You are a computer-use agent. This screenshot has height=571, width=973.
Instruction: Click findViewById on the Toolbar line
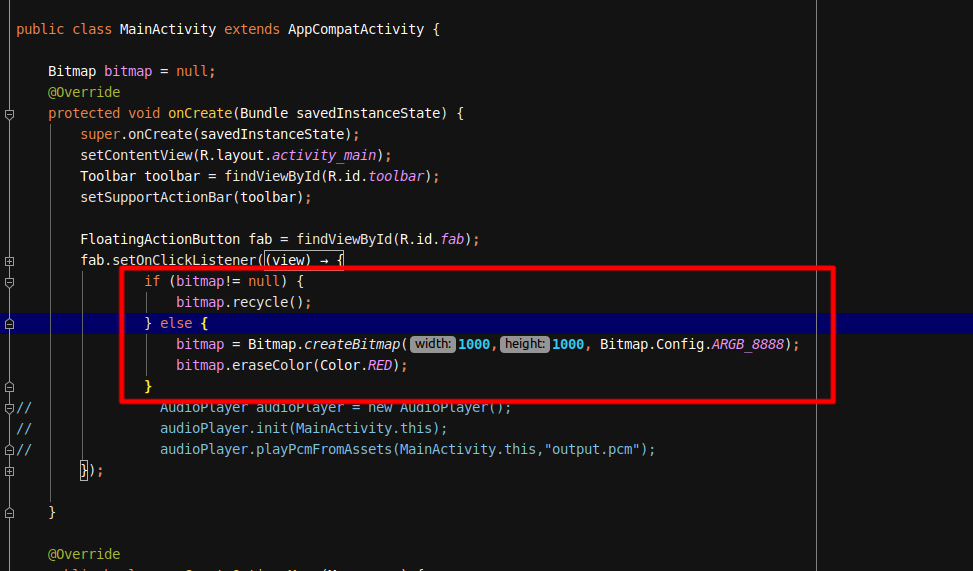coord(272,176)
